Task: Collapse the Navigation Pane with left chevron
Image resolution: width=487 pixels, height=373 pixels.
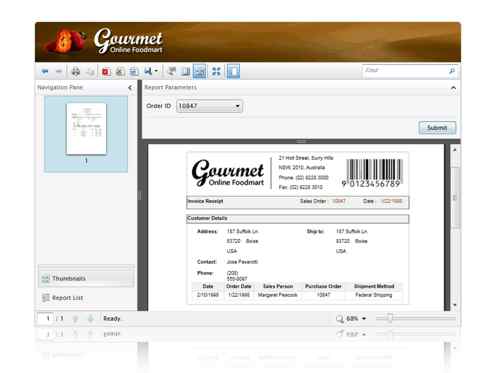Action: (130, 88)
